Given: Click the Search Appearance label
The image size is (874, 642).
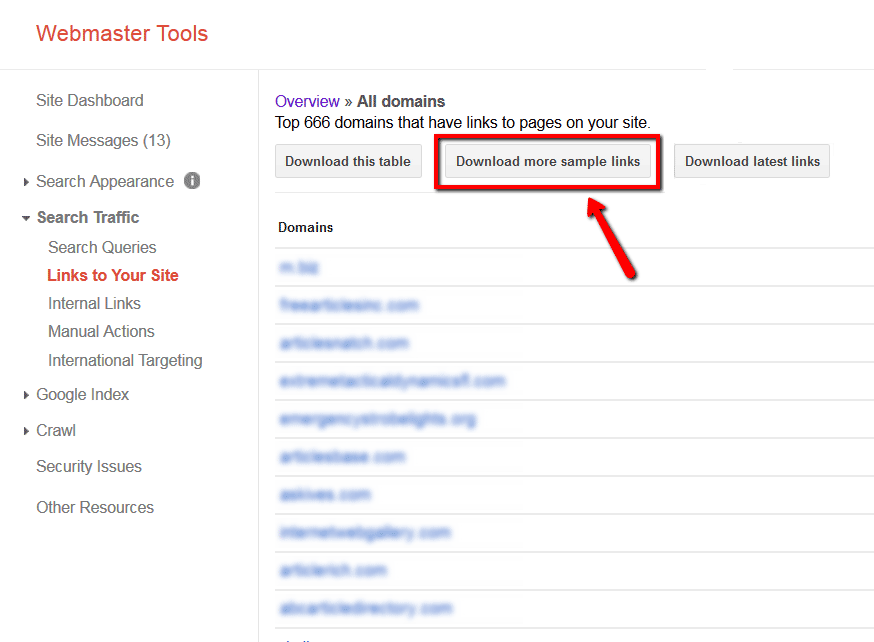Looking at the screenshot, I should [105, 182].
